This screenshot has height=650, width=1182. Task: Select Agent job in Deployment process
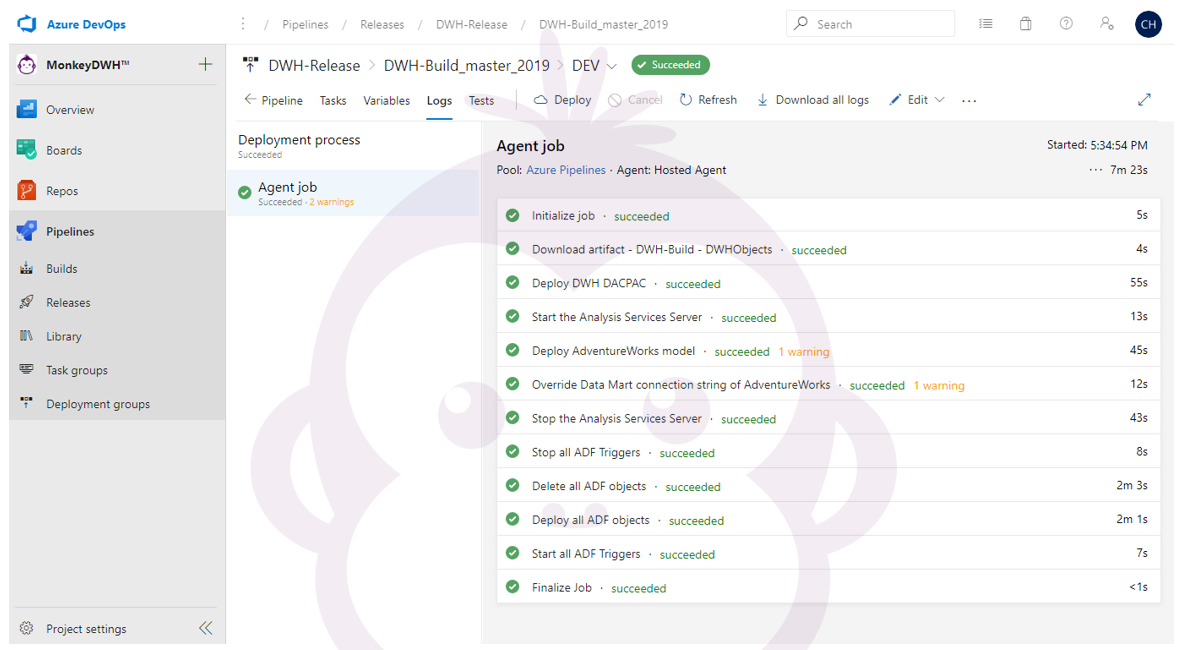[x=353, y=193]
